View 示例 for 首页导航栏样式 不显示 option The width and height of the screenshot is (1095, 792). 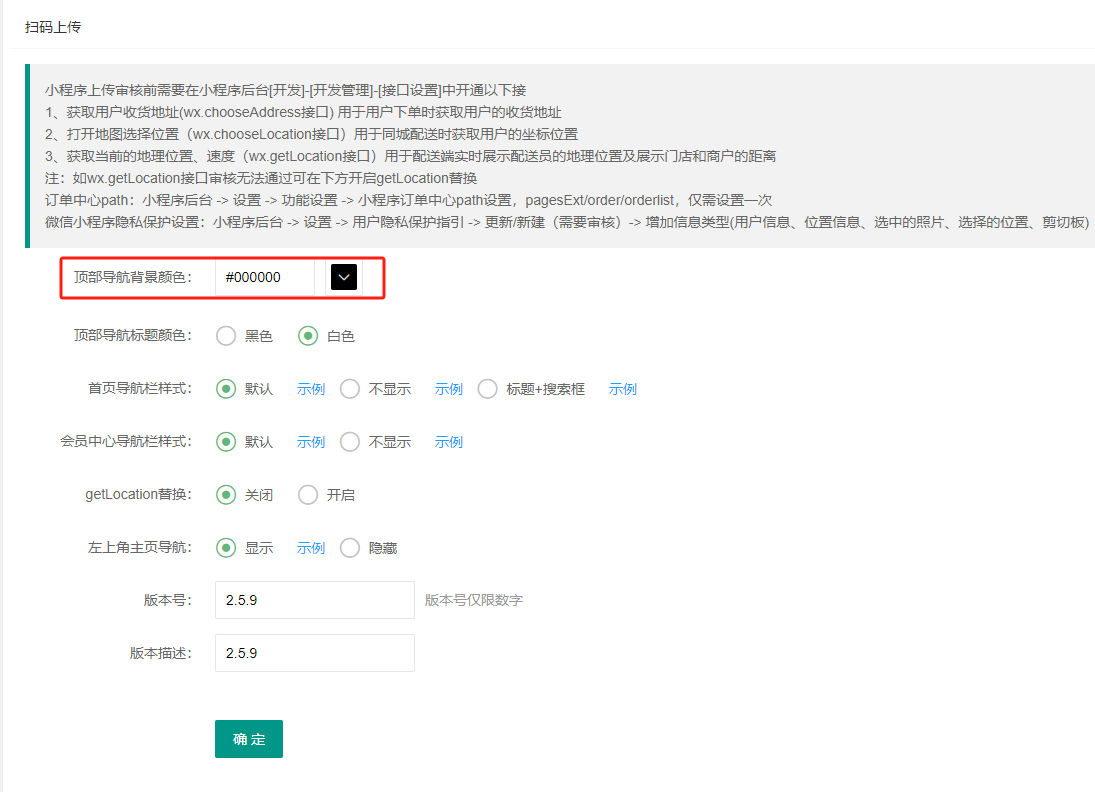(x=448, y=389)
